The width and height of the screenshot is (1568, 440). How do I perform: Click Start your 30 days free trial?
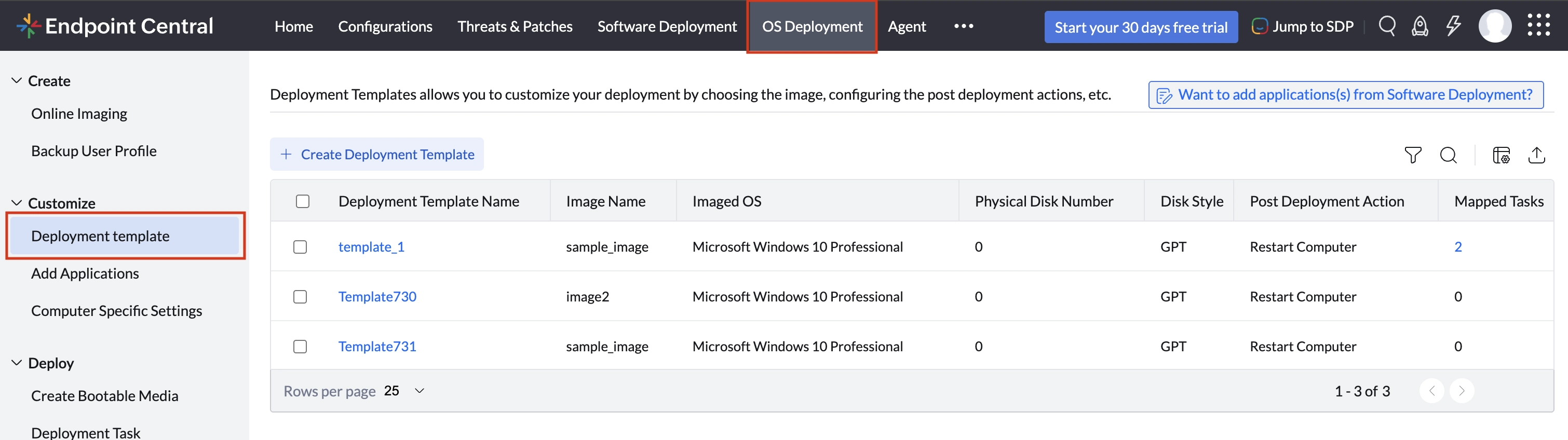1141,27
